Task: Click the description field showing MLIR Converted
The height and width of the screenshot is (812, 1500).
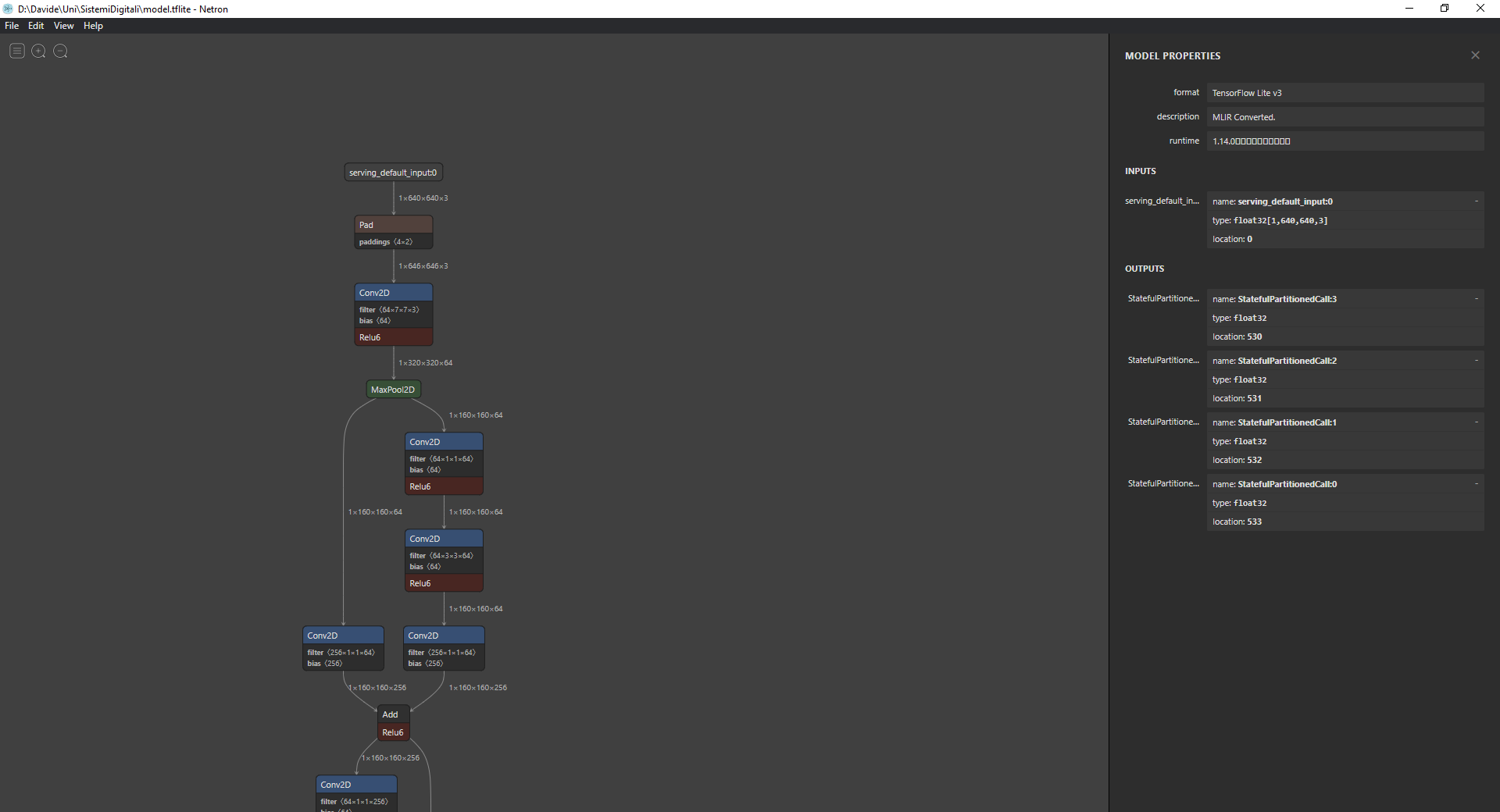Action: coord(1345,116)
